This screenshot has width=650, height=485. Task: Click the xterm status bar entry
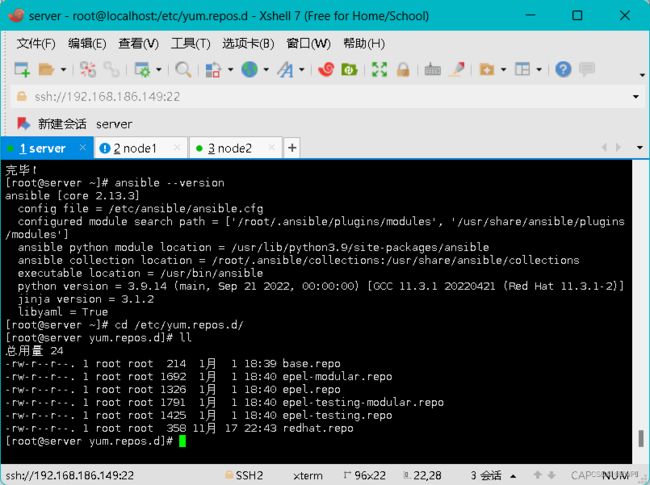(x=308, y=475)
